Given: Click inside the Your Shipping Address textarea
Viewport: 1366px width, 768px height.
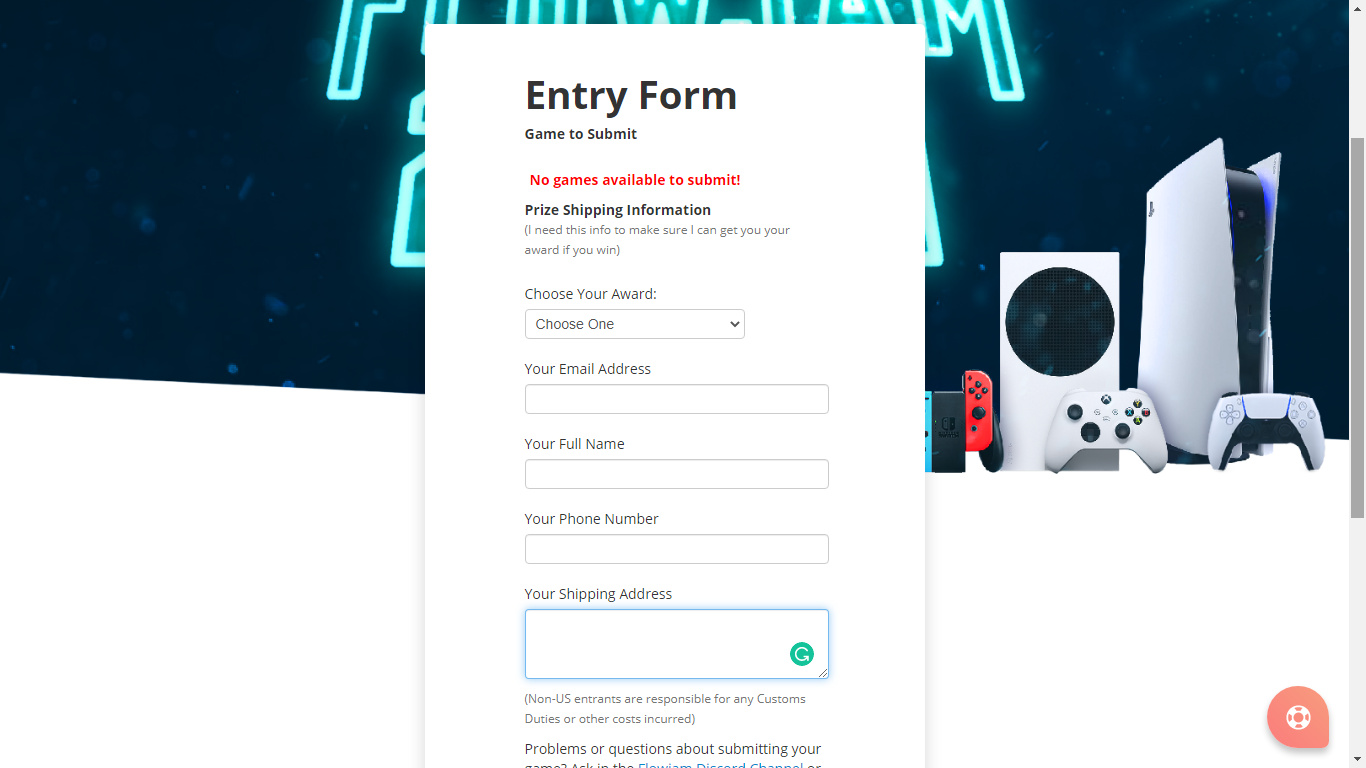Looking at the screenshot, I should pos(677,644).
